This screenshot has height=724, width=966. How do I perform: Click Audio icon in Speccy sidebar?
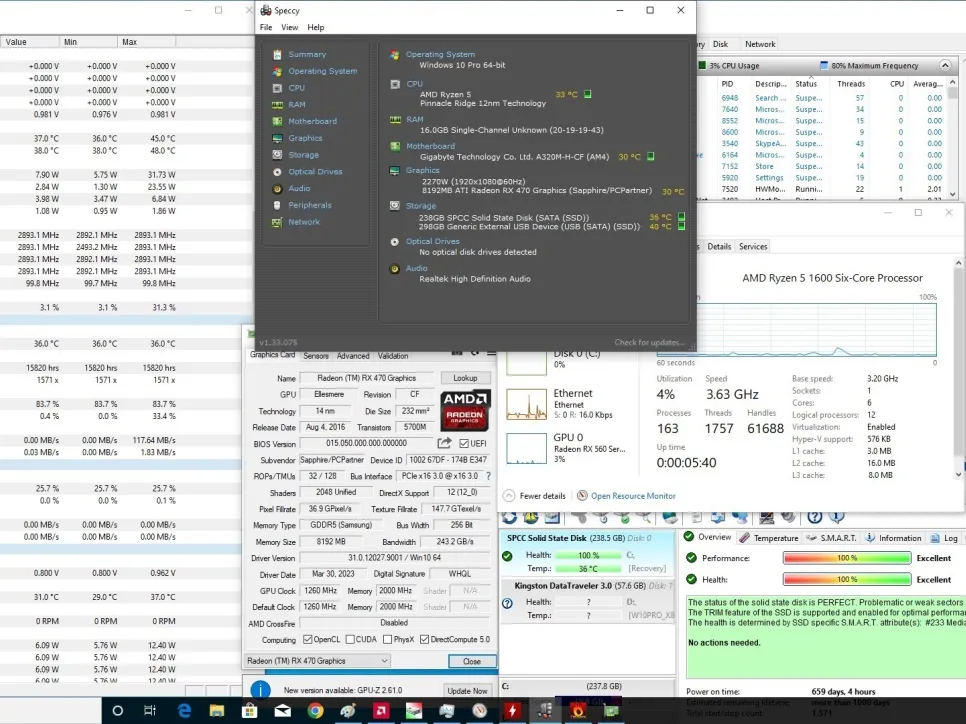tap(277, 189)
